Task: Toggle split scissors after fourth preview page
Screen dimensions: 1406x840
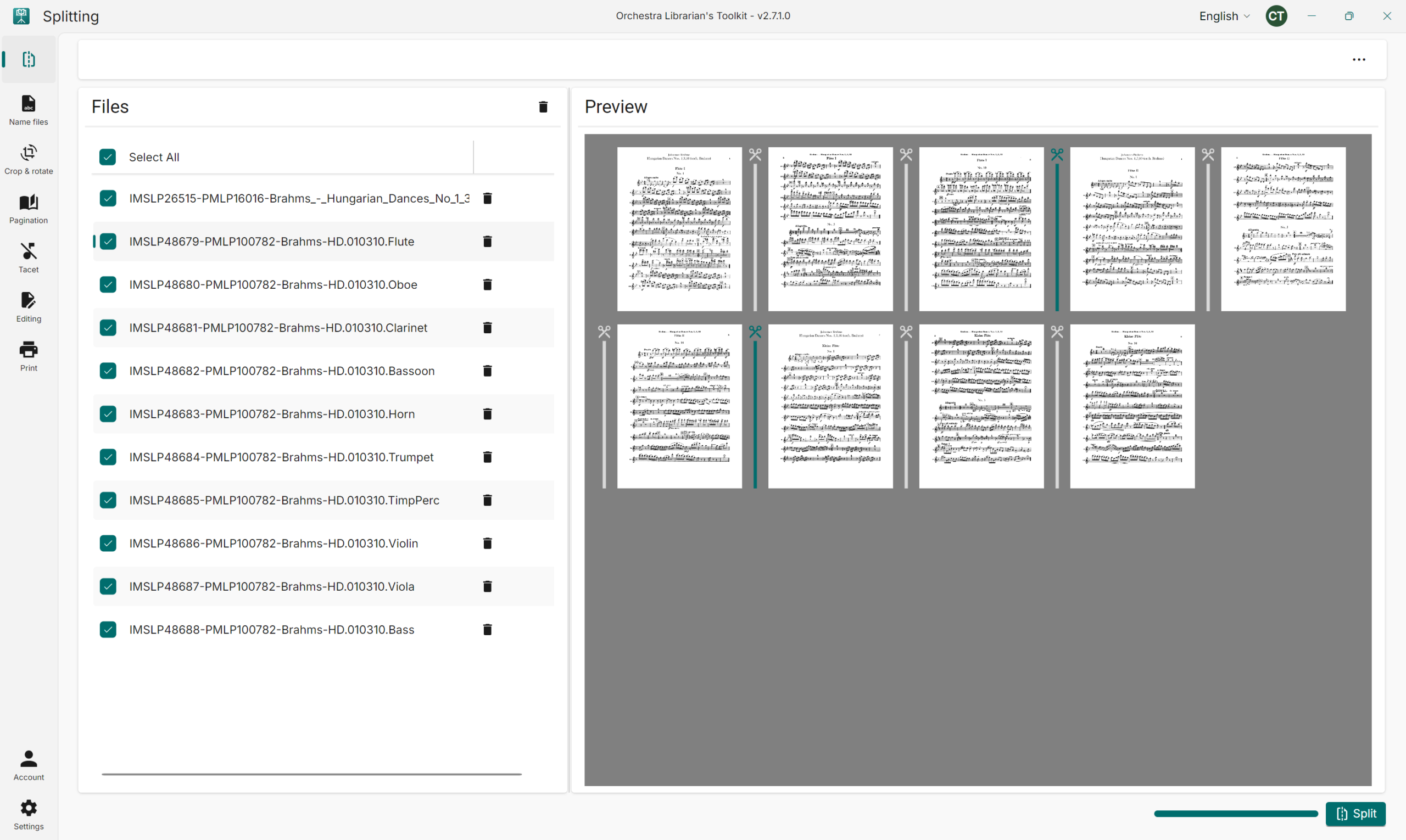Action: point(1208,154)
